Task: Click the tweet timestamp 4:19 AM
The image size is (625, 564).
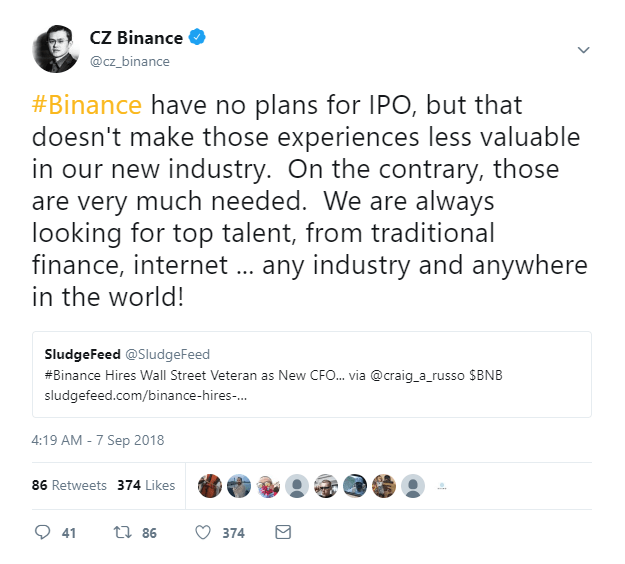Action: 97,440
